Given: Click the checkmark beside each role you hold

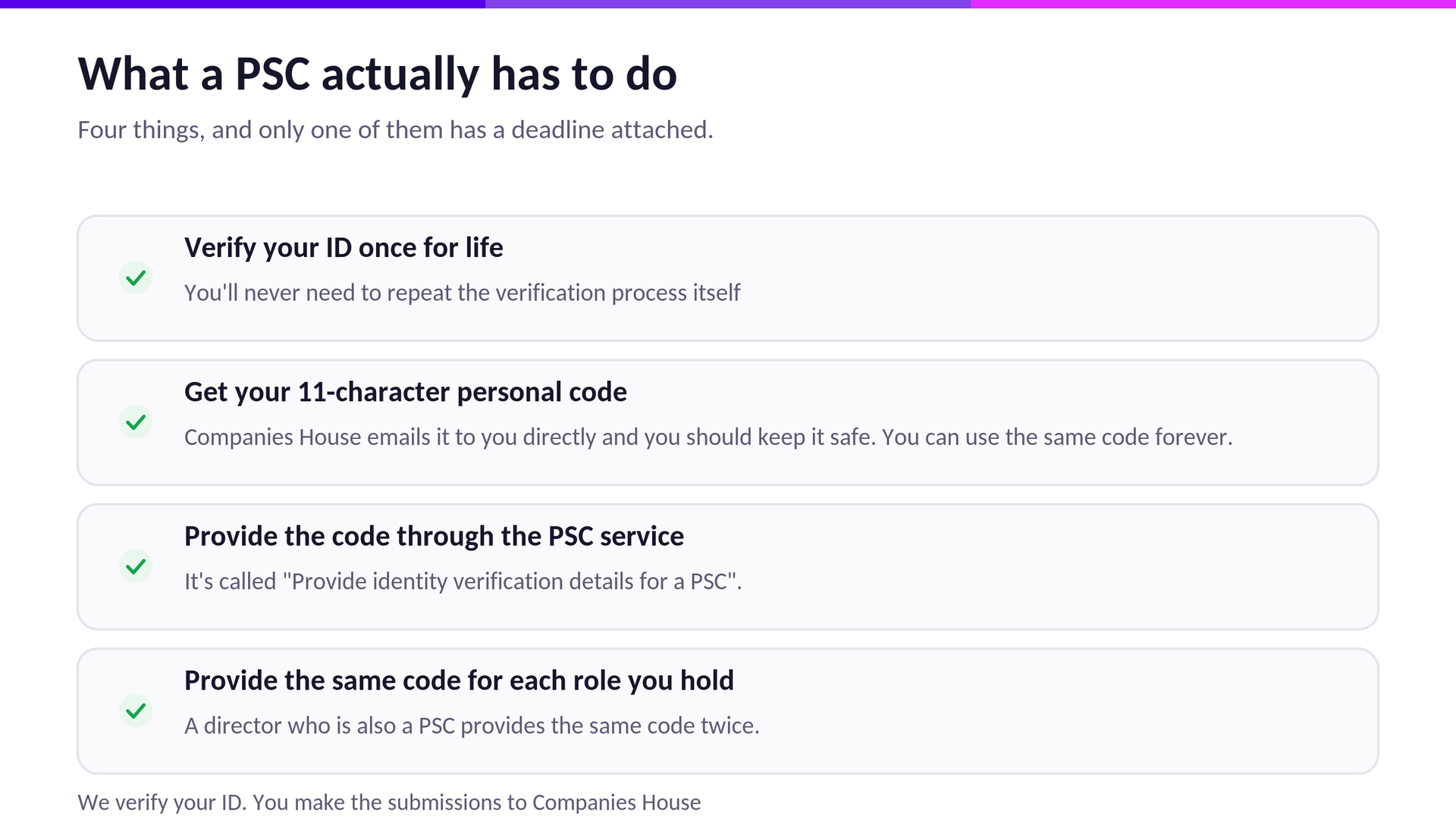Looking at the screenshot, I should tap(136, 711).
